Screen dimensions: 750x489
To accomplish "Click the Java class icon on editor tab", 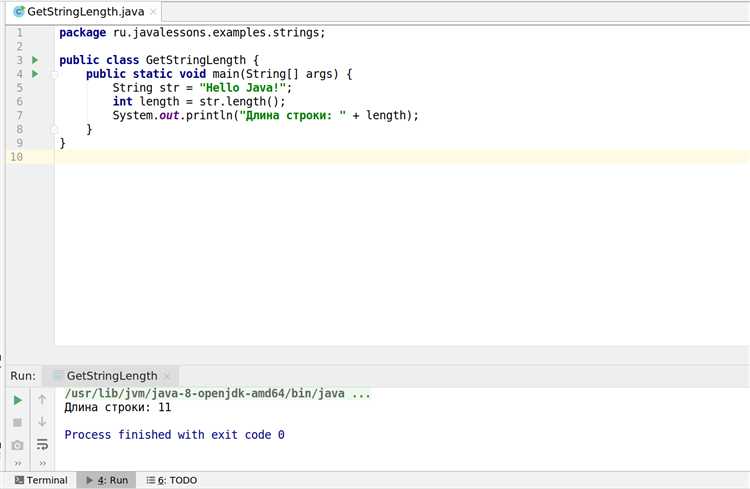I will [x=19, y=11].
